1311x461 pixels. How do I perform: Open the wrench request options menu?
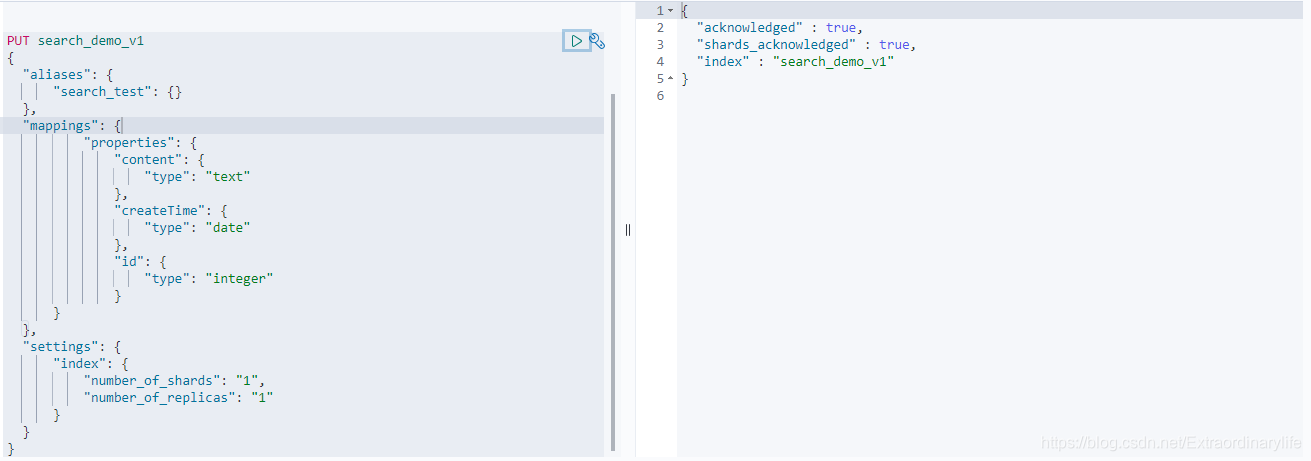click(x=597, y=41)
